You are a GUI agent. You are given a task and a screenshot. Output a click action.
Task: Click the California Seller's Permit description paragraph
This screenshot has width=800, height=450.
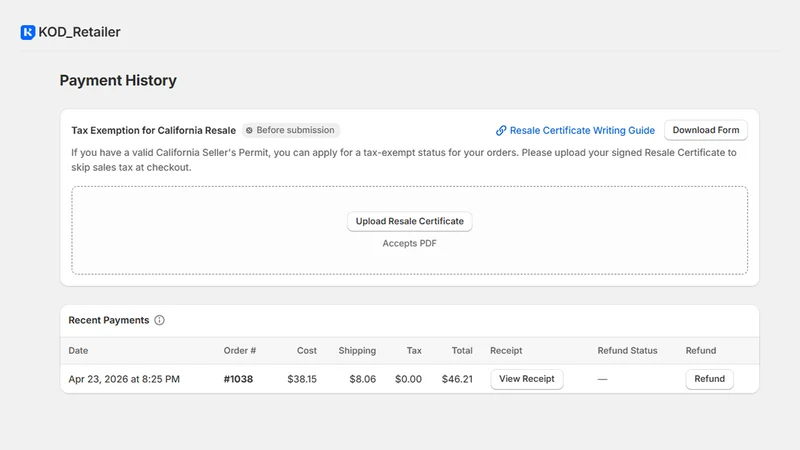coord(404,160)
